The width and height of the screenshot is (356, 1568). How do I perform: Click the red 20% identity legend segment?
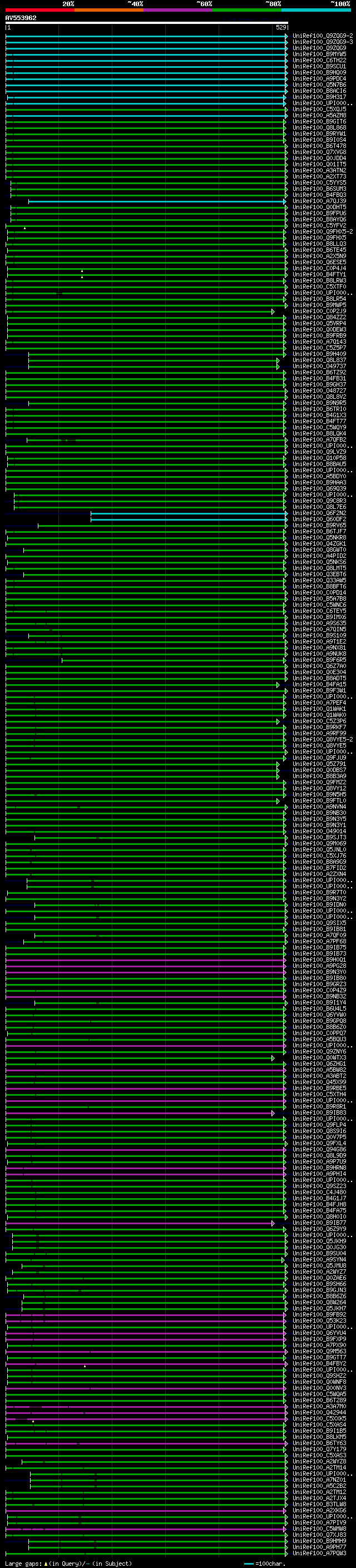coord(40,10)
